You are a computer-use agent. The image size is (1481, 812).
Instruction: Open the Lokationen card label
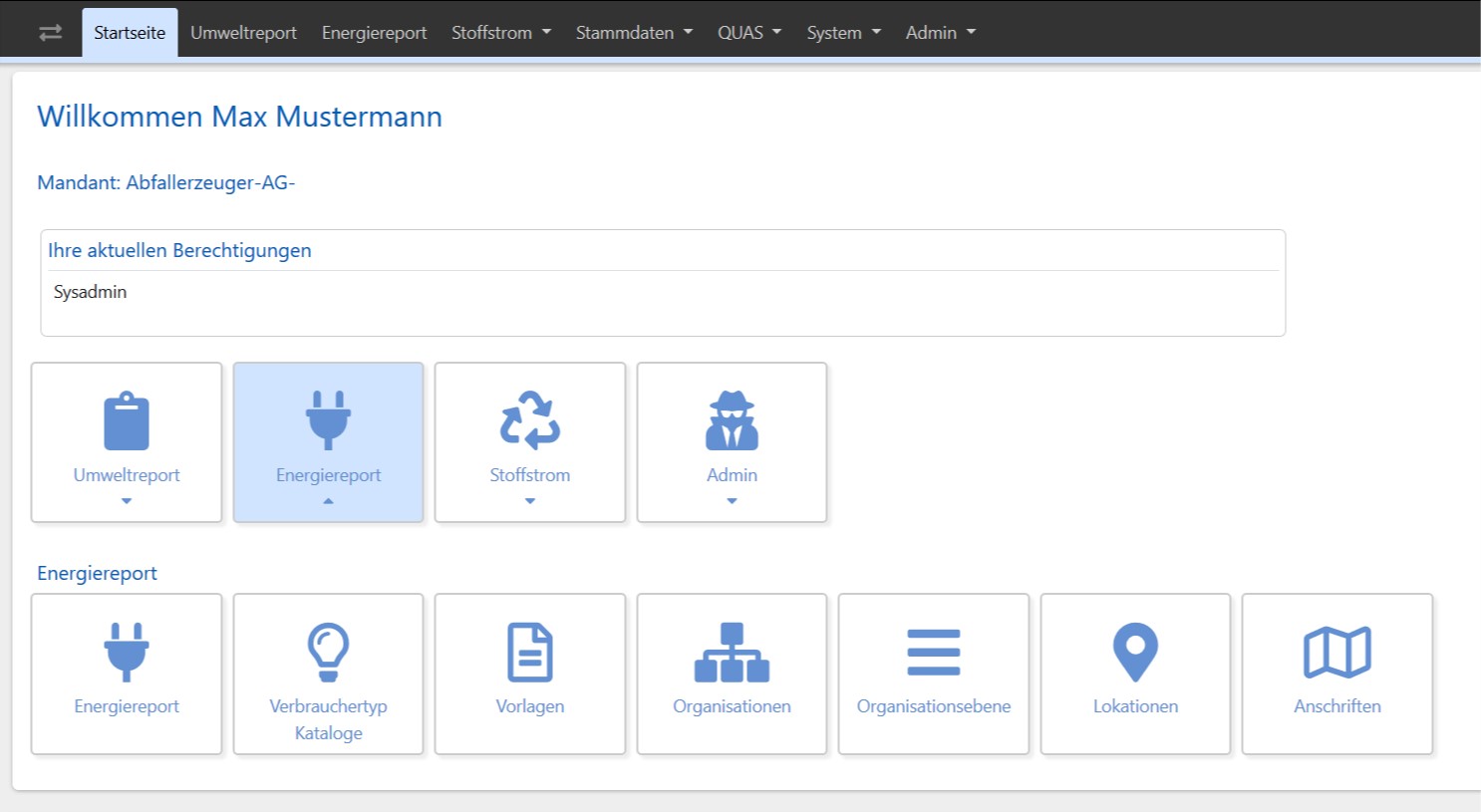pos(1135,706)
